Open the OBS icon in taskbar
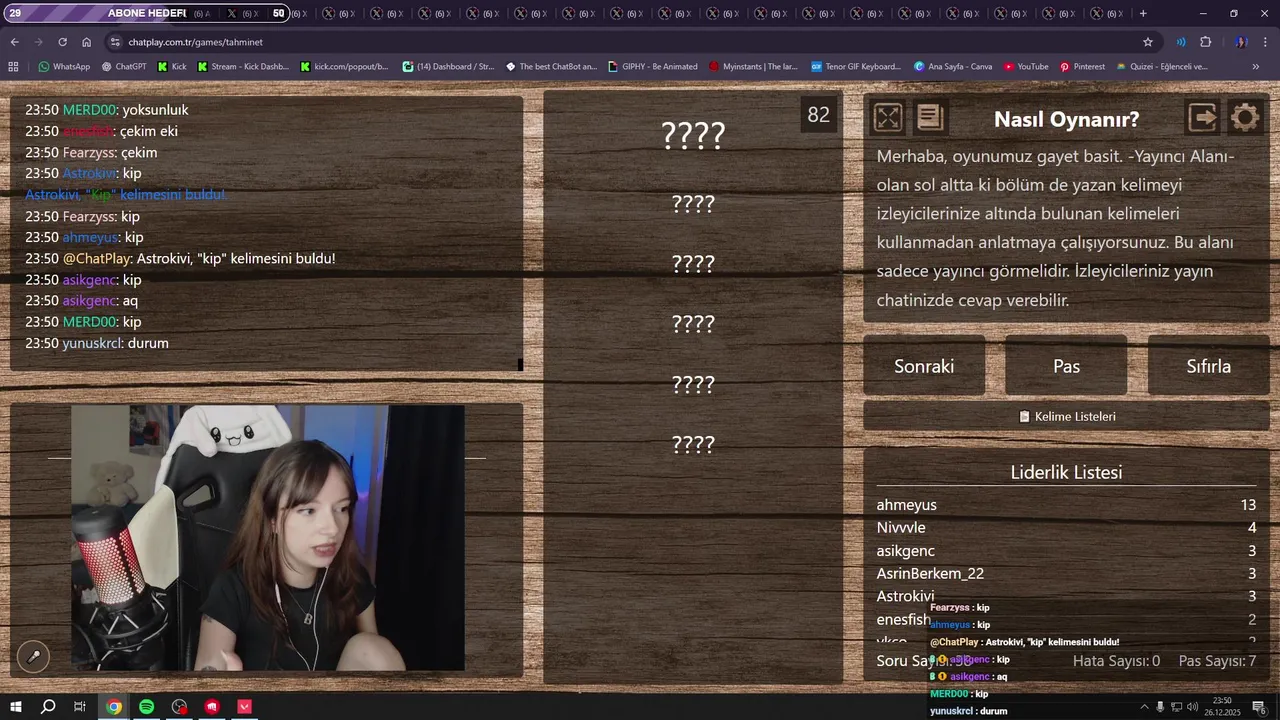1280x720 pixels. [179, 707]
